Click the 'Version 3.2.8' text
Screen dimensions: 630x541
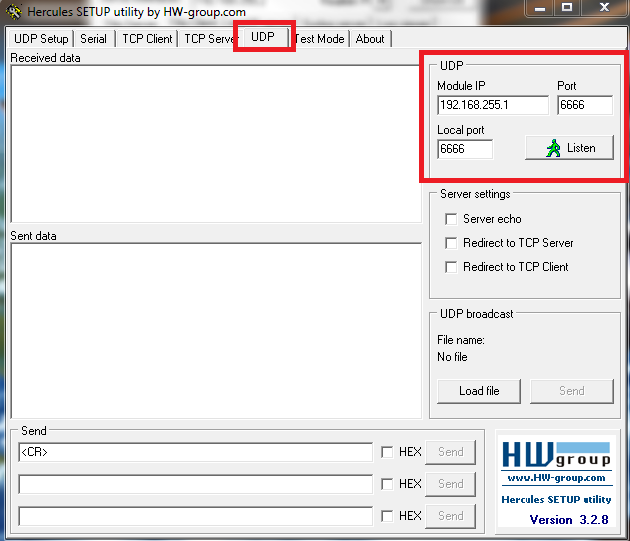pyautogui.click(x=569, y=520)
